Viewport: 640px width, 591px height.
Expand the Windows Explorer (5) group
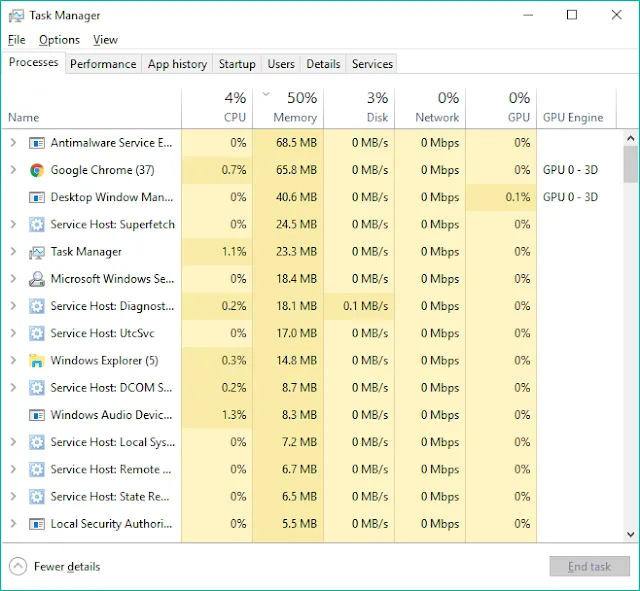point(13,360)
